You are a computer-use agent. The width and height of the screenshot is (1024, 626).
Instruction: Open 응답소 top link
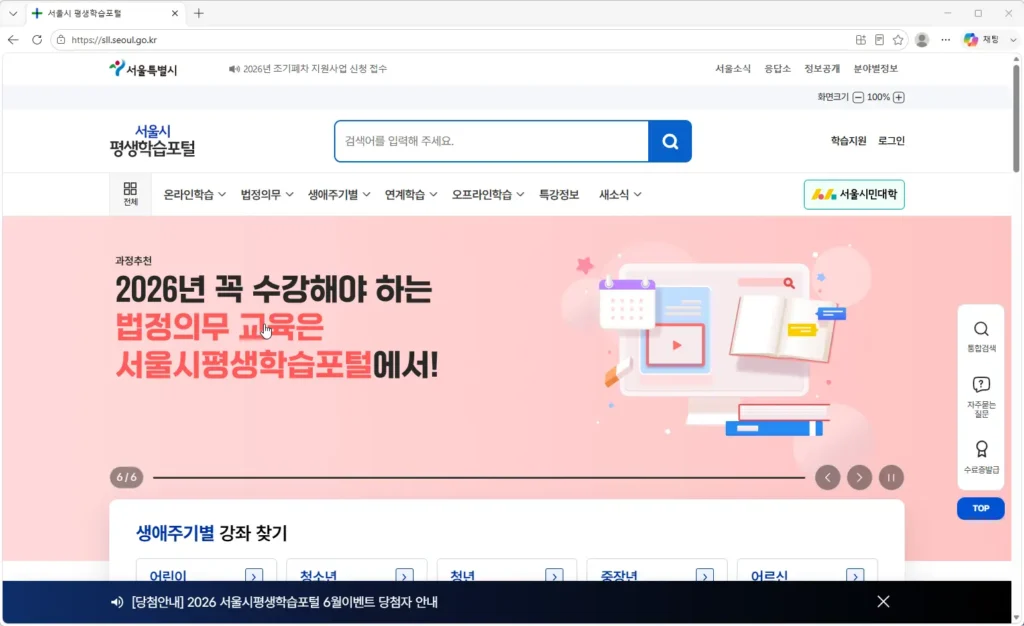(777, 69)
